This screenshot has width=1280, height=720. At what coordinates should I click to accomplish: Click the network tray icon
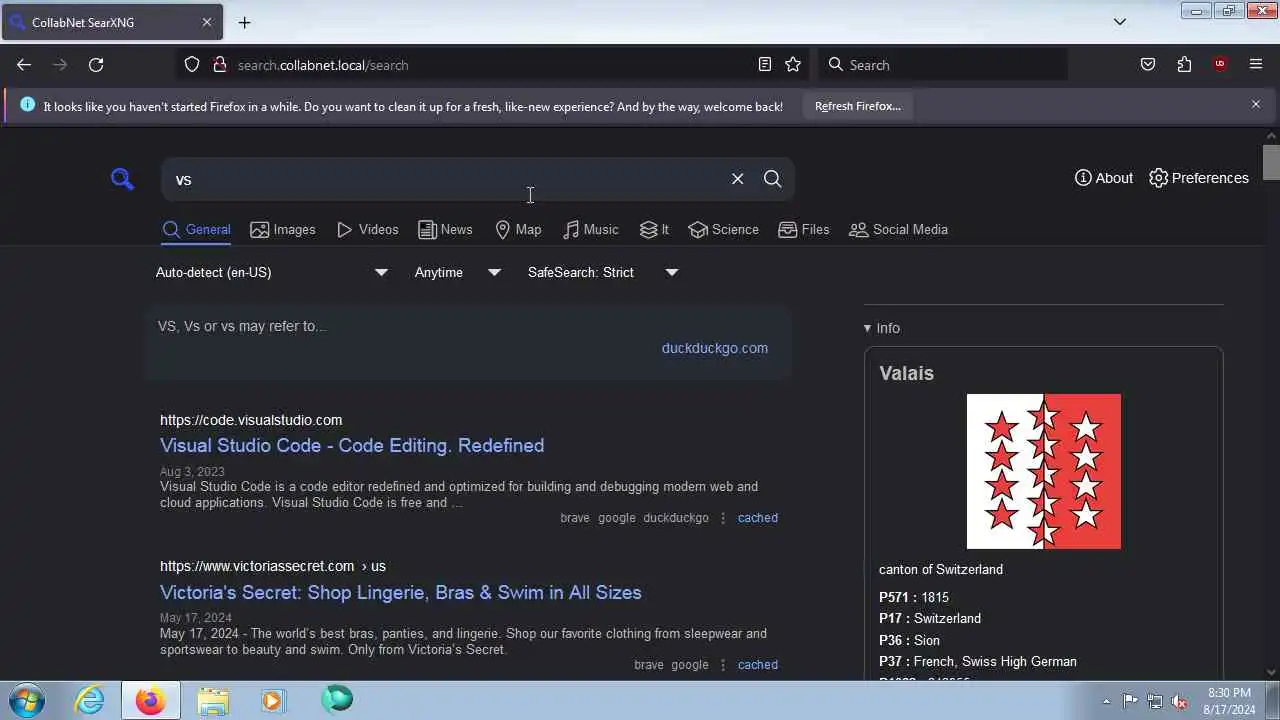[x=1155, y=701]
